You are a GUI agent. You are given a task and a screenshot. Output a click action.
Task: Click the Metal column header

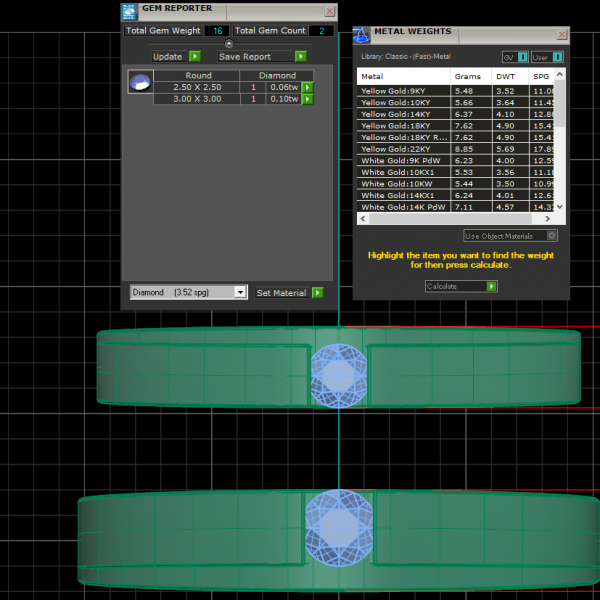(372, 76)
